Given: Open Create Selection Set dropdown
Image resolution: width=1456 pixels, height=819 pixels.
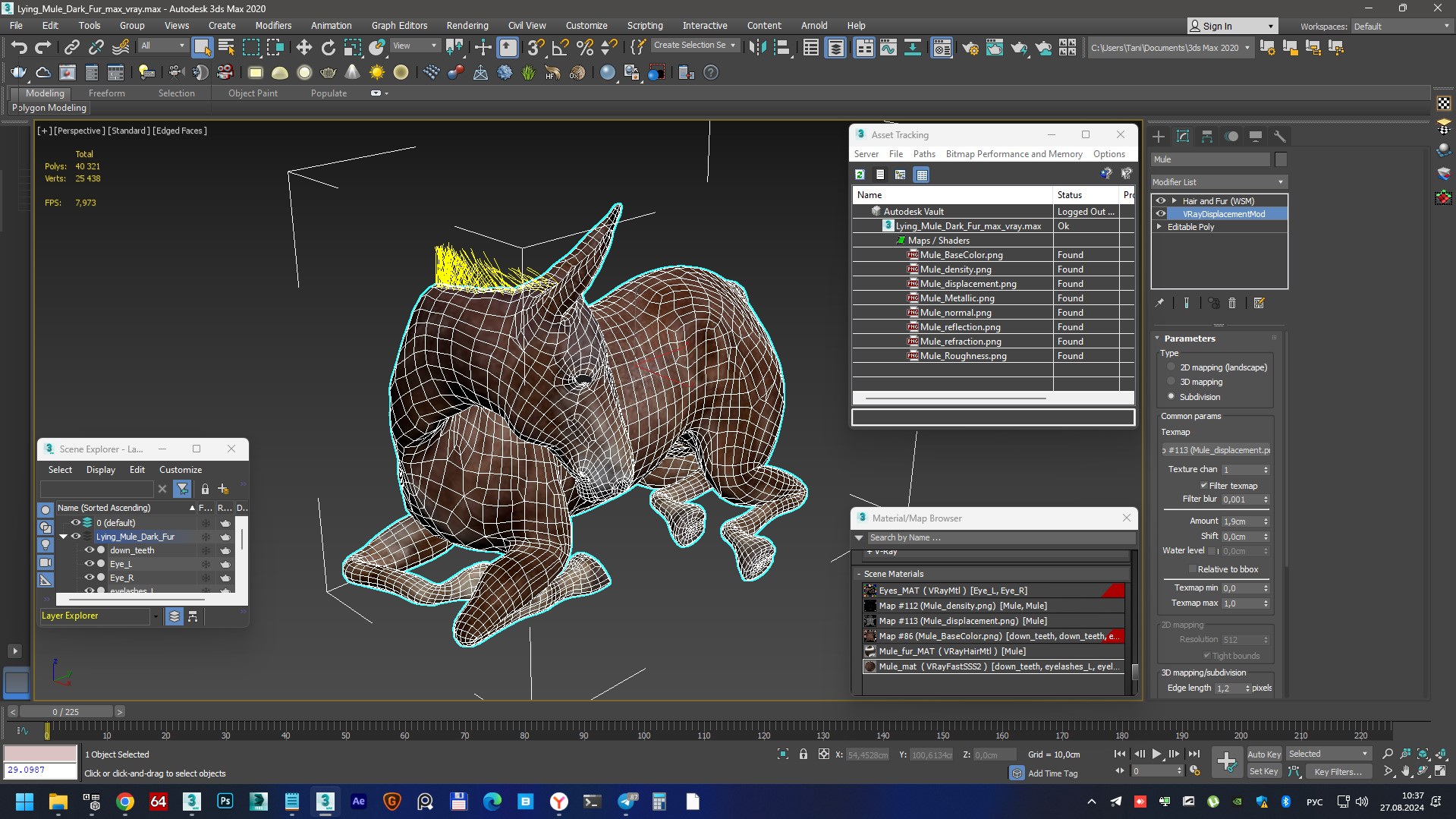Looking at the screenshot, I should tap(694, 46).
